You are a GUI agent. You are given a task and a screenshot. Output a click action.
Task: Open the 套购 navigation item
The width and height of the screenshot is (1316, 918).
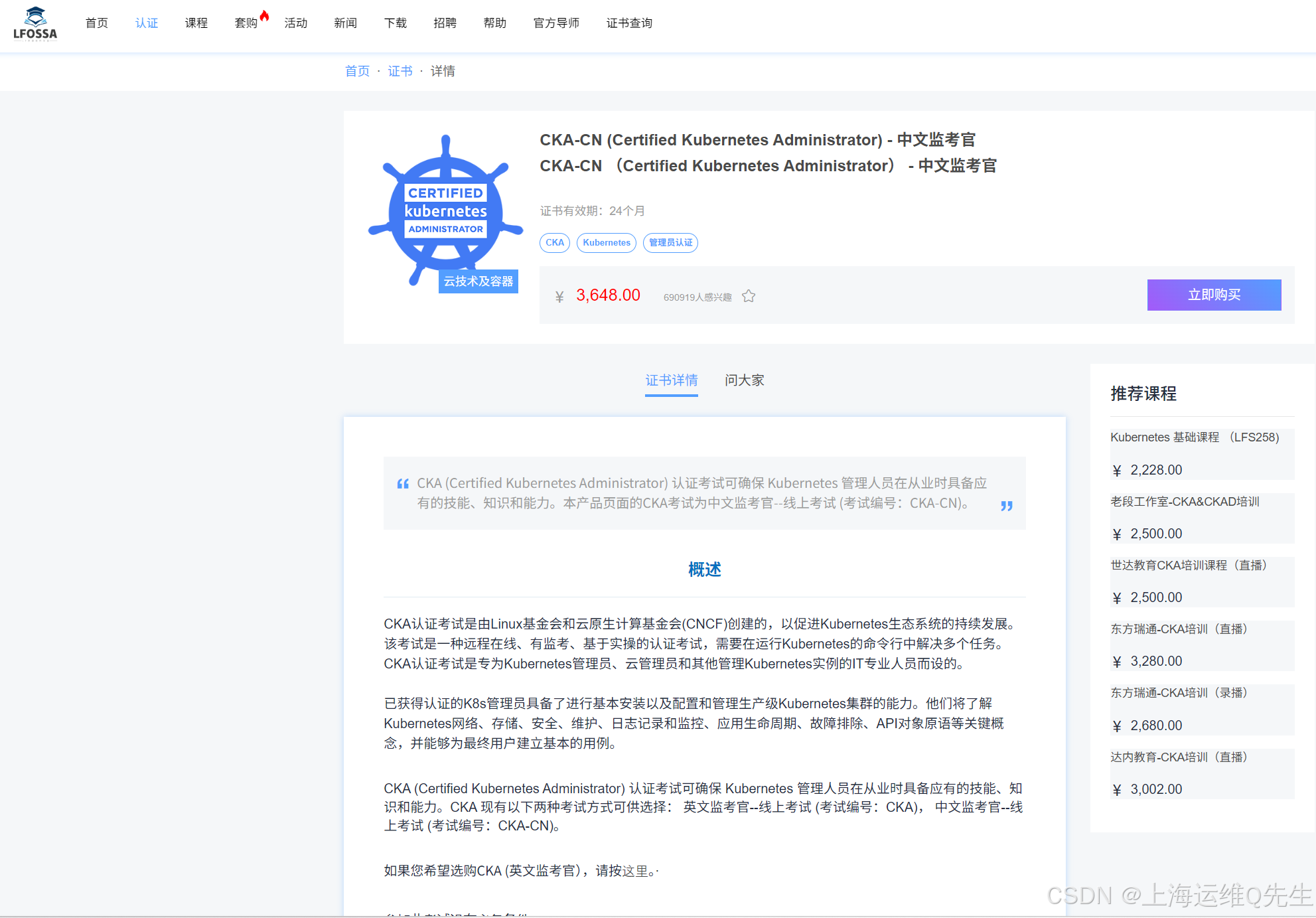pyautogui.click(x=246, y=23)
